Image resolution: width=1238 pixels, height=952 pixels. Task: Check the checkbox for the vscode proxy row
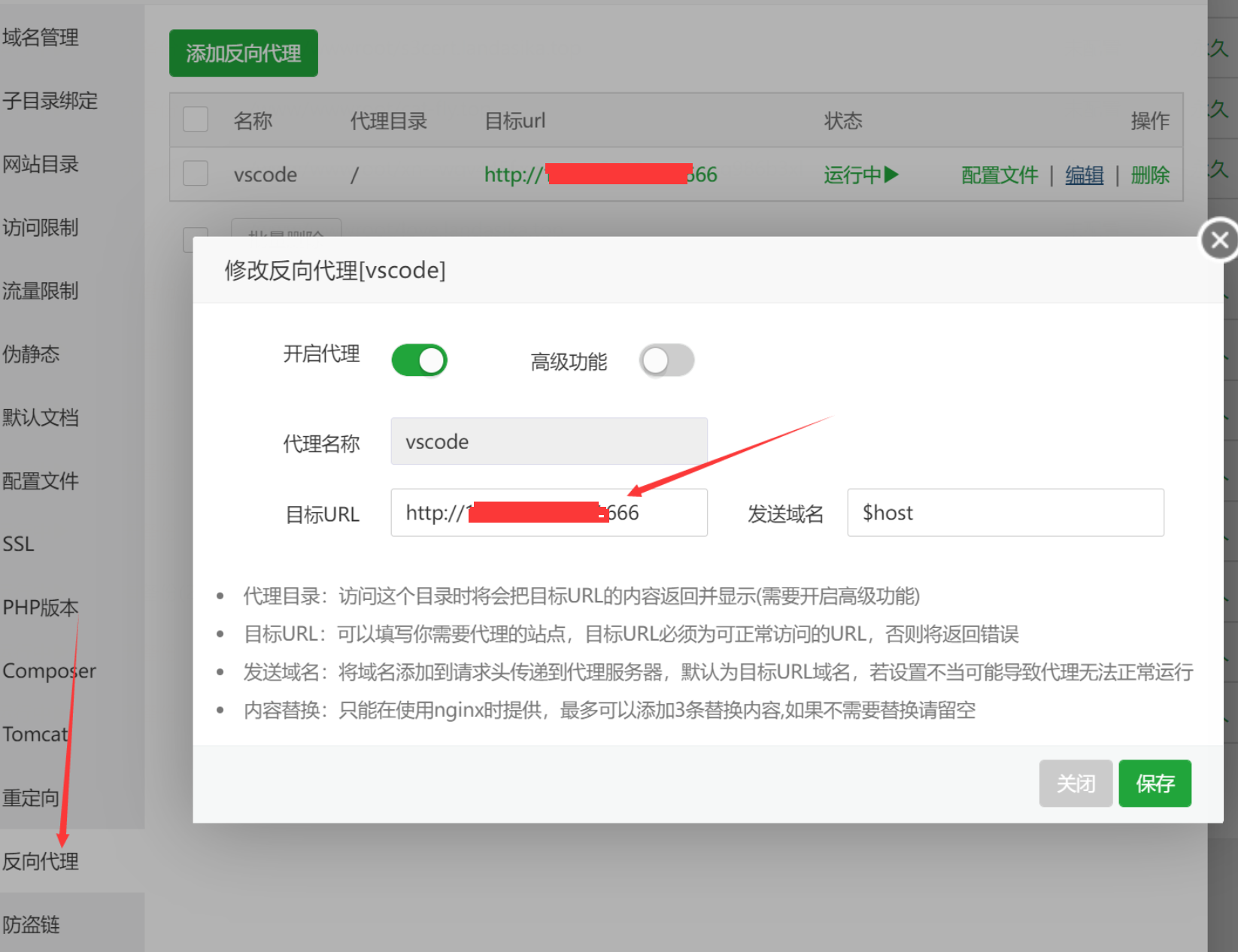(195, 173)
